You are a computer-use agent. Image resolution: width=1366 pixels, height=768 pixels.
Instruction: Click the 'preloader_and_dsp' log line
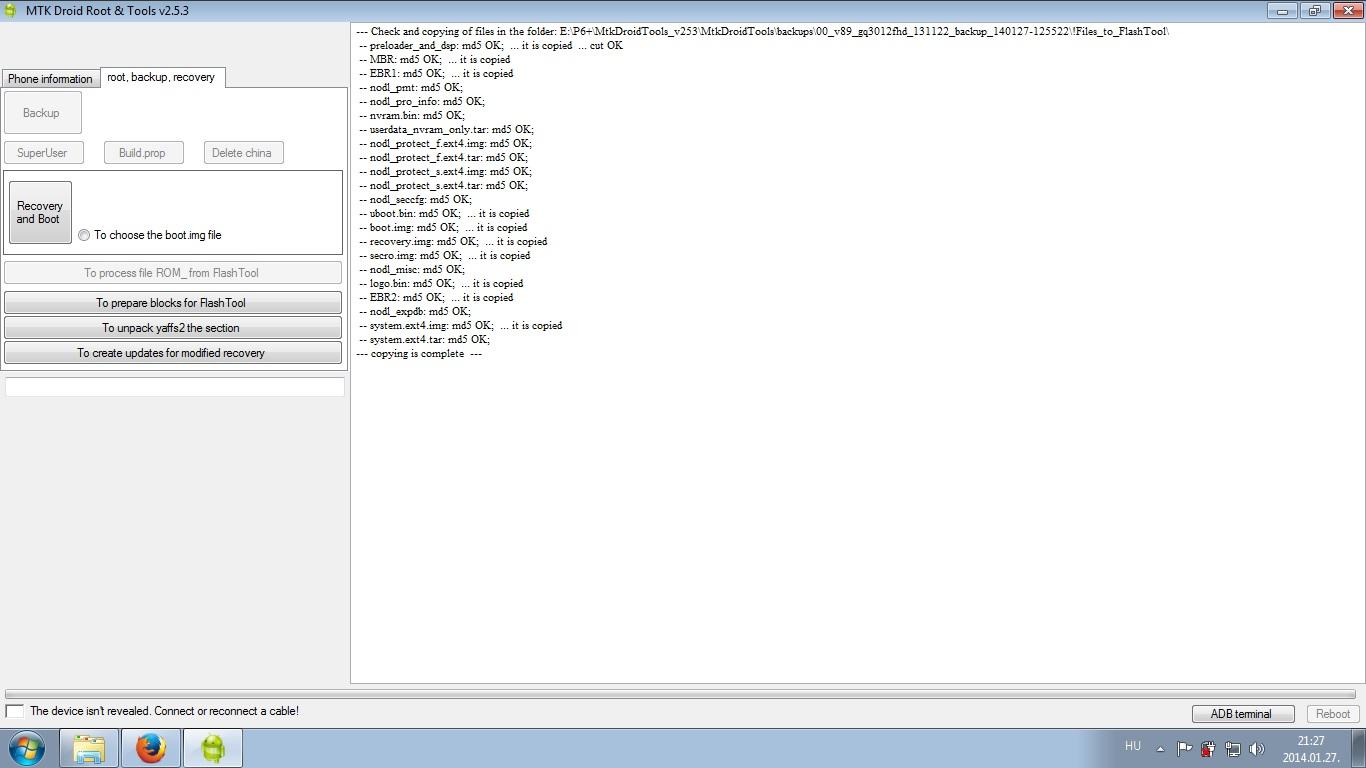tap(491, 46)
